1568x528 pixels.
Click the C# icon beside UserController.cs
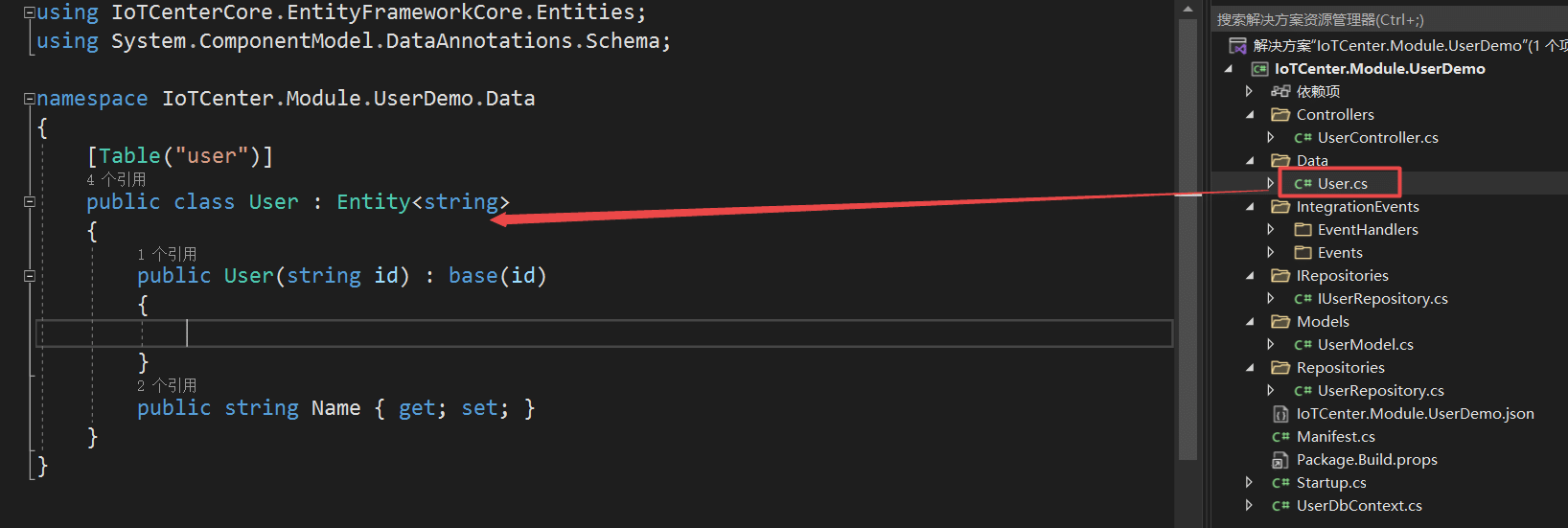click(x=1303, y=138)
